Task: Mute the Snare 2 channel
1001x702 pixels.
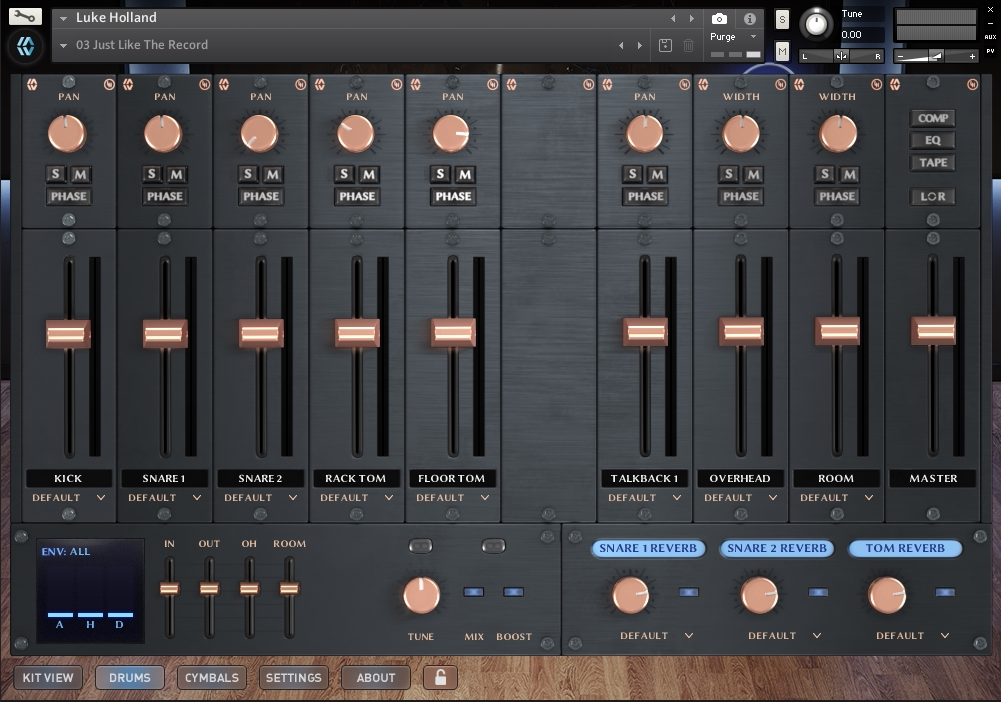Action: (273, 174)
